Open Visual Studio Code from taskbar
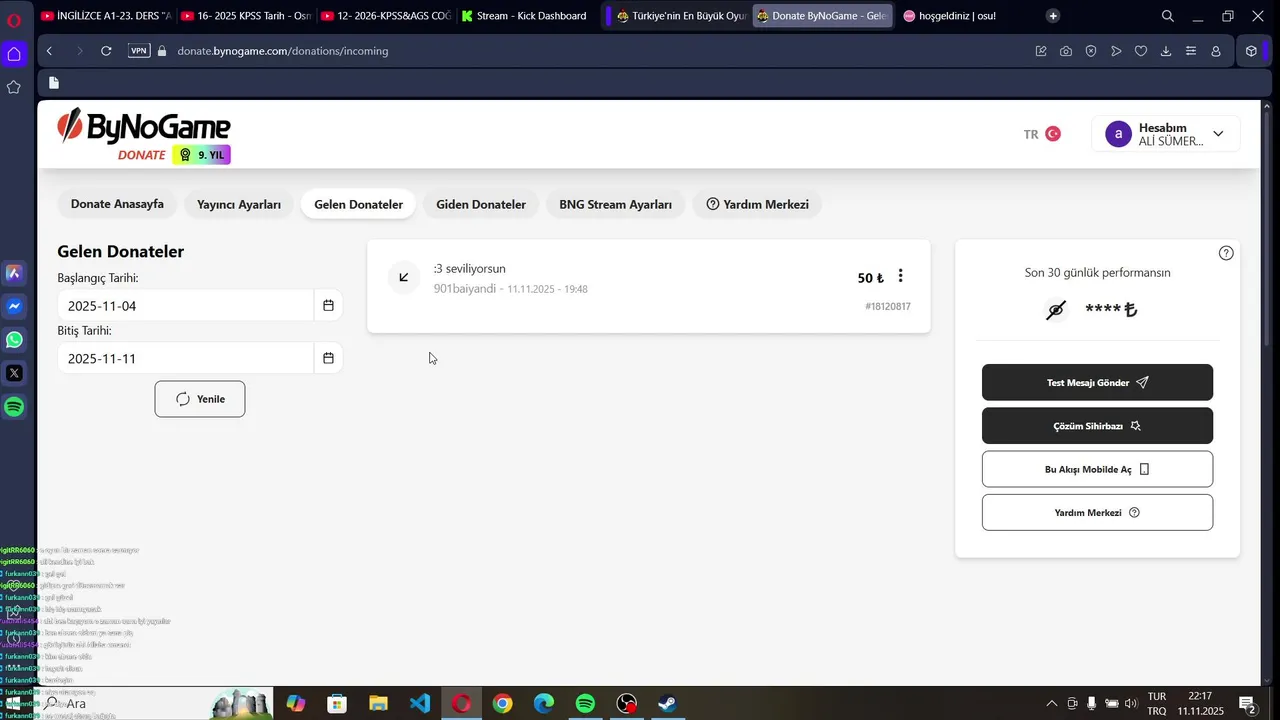 [420, 704]
